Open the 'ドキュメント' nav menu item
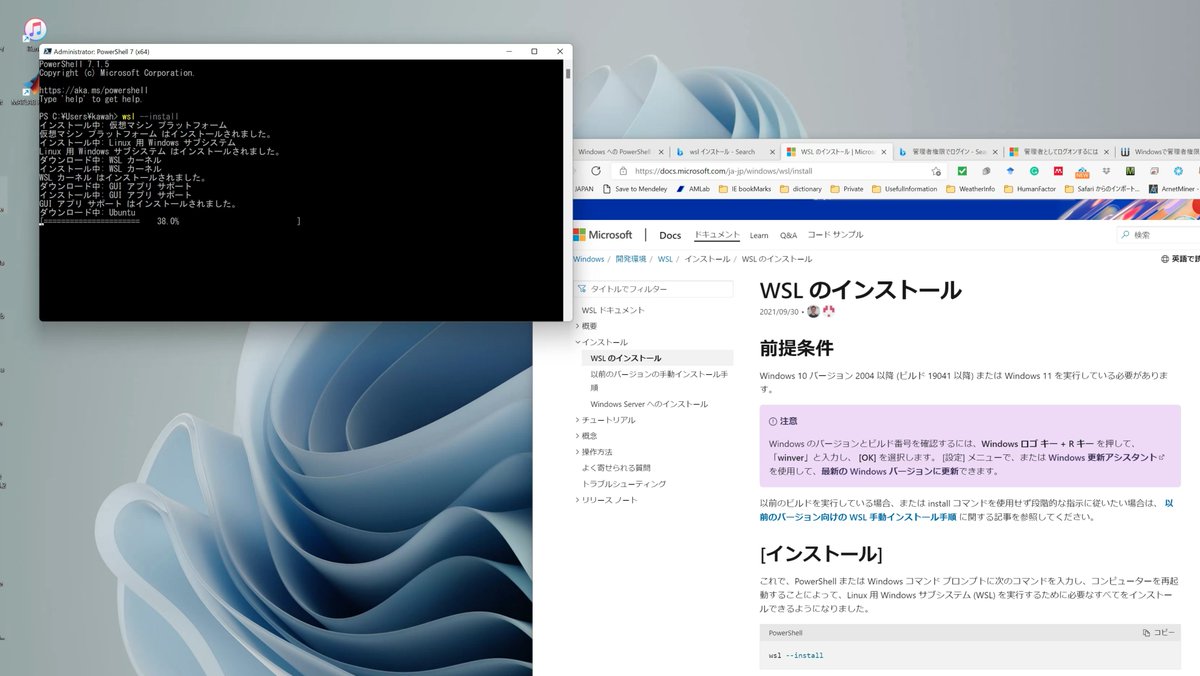 coord(717,235)
